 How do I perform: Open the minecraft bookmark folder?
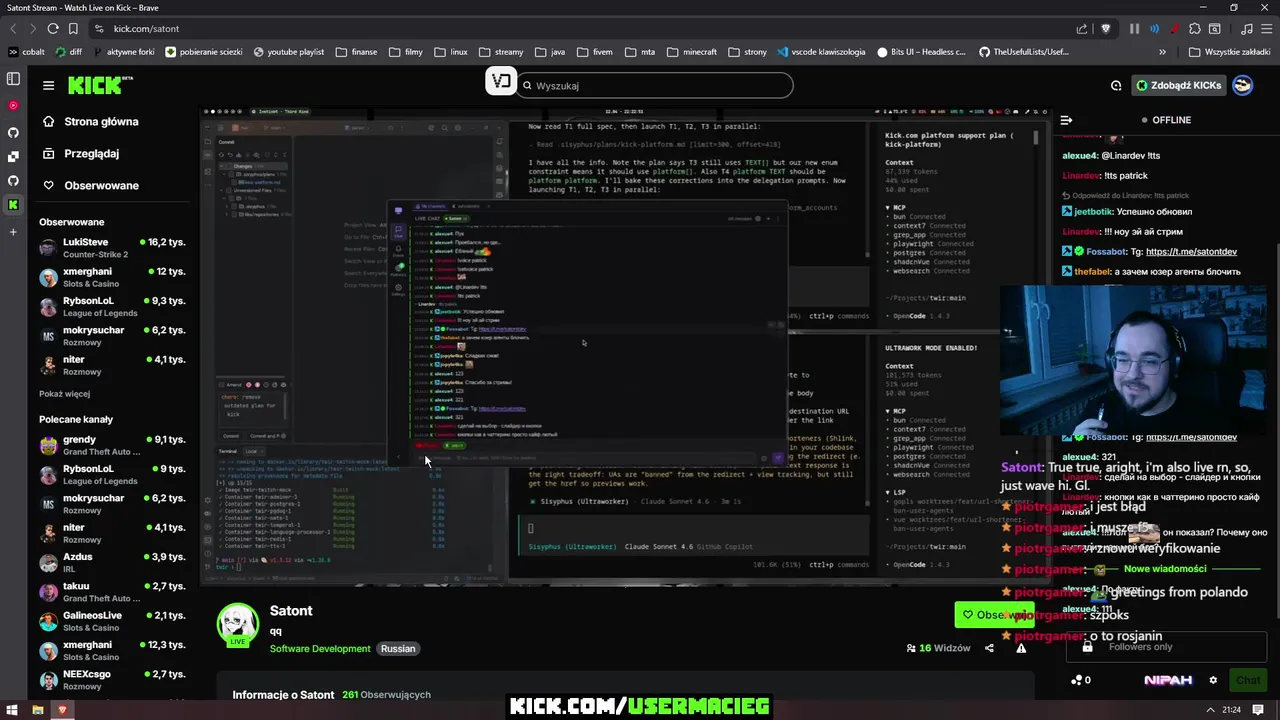pyautogui.click(x=692, y=52)
